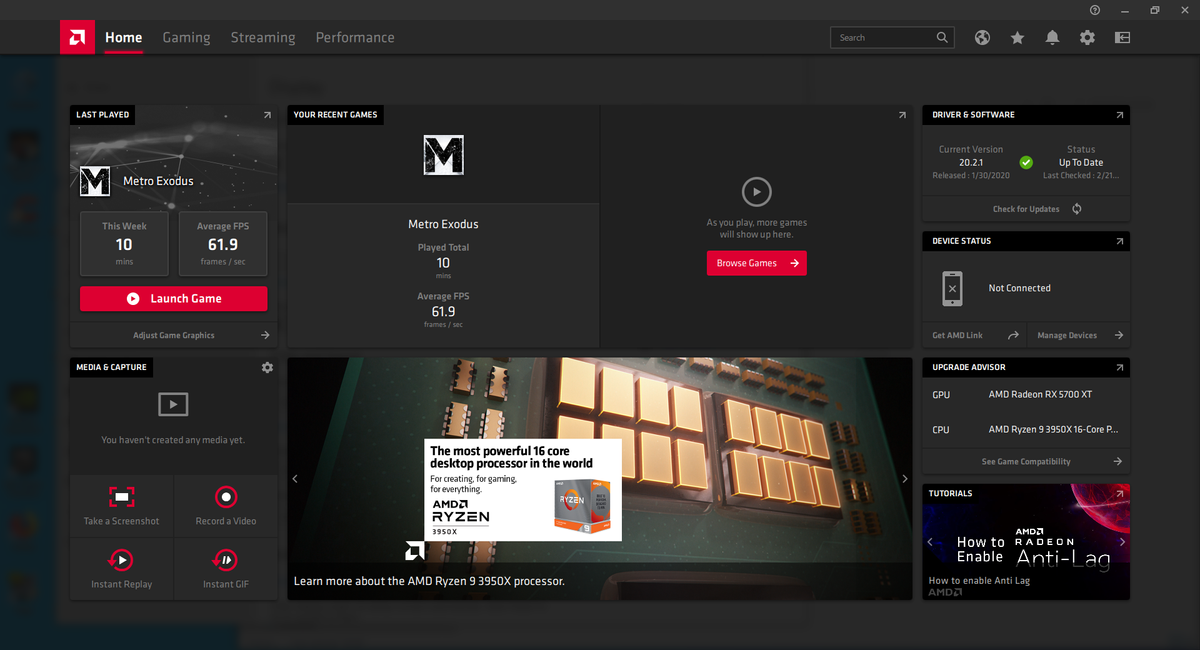The image size is (1200, 650).
Task: Toggle the sidebar panel layout icon
Action: point(1122,37)
